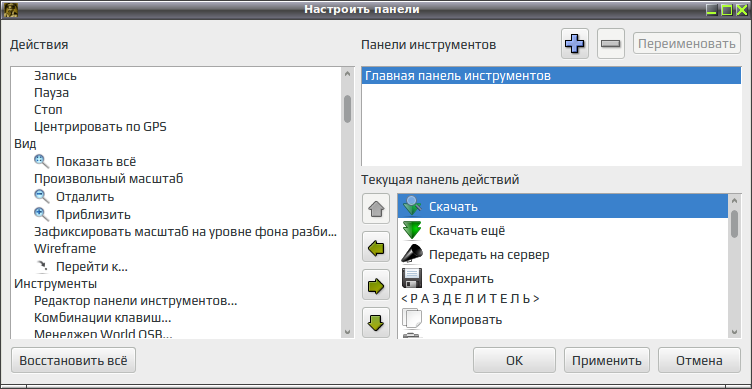Click actions list scrollbar up arrow
This screenshot has width=752, height=389.
point(348,73)
